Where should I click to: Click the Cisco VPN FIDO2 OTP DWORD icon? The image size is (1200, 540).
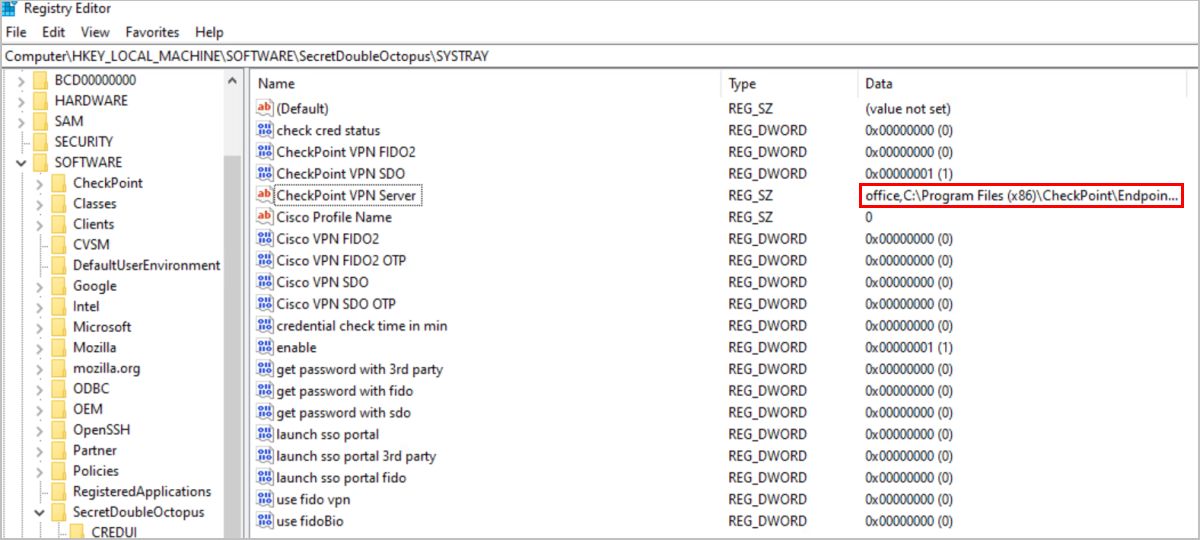[265, 260]
